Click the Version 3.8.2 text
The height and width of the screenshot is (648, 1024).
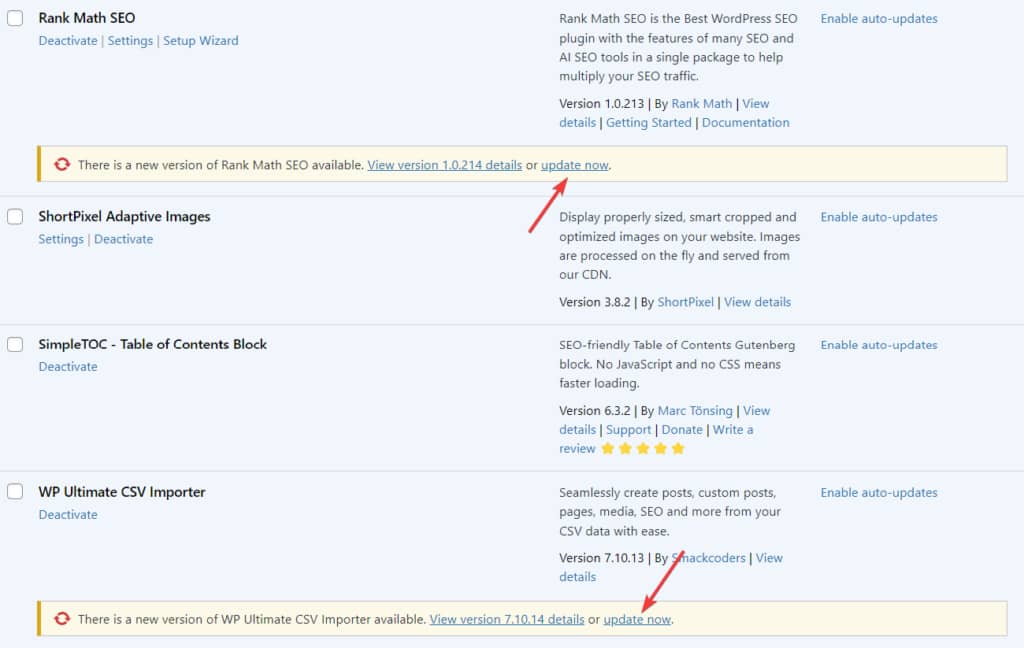594,302
